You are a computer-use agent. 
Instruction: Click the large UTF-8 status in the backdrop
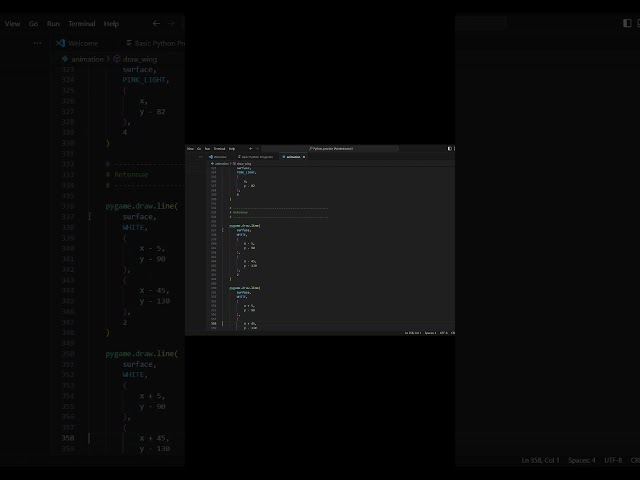coord(613,460)
